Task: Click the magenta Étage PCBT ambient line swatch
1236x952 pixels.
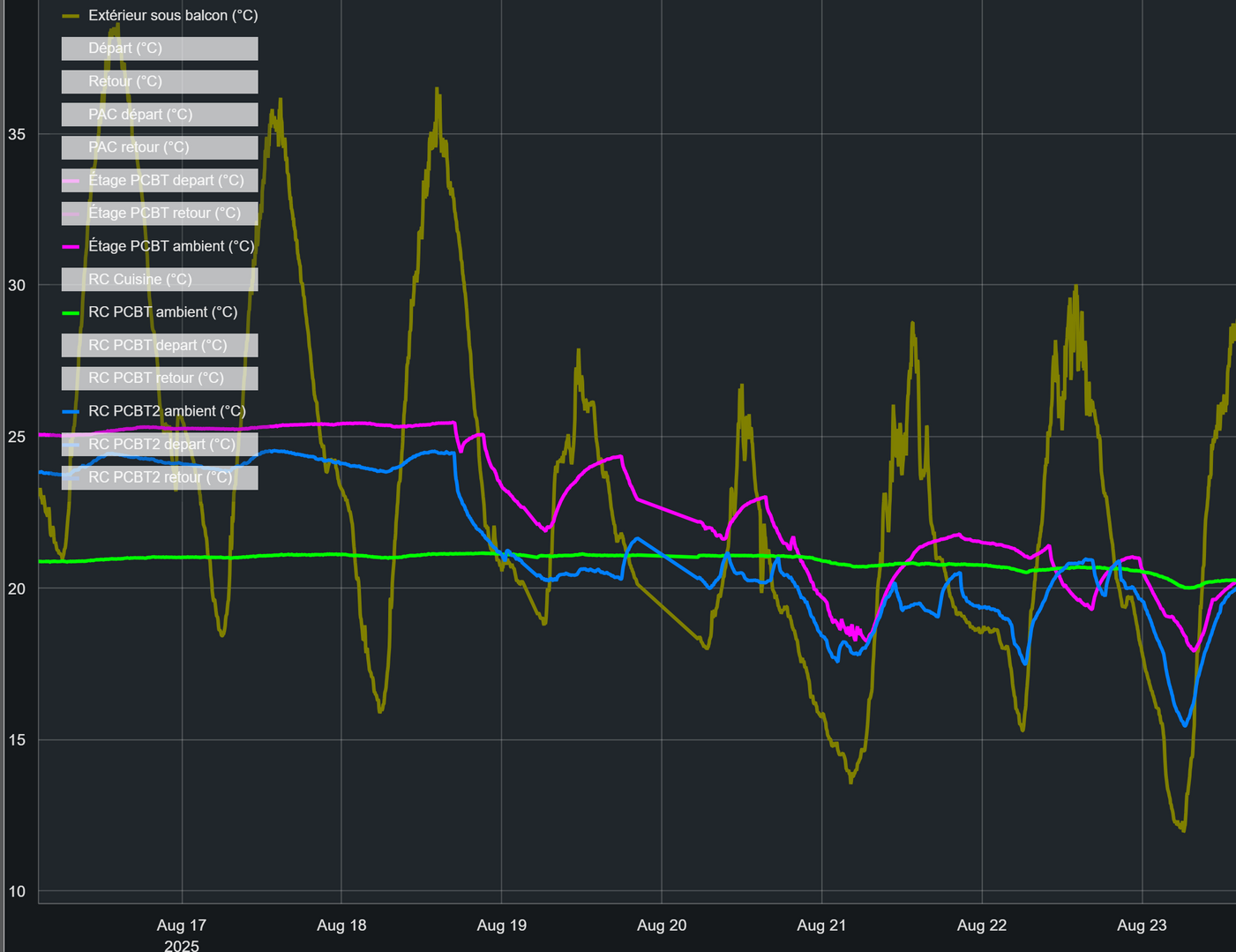Action: tap(71, 247)
